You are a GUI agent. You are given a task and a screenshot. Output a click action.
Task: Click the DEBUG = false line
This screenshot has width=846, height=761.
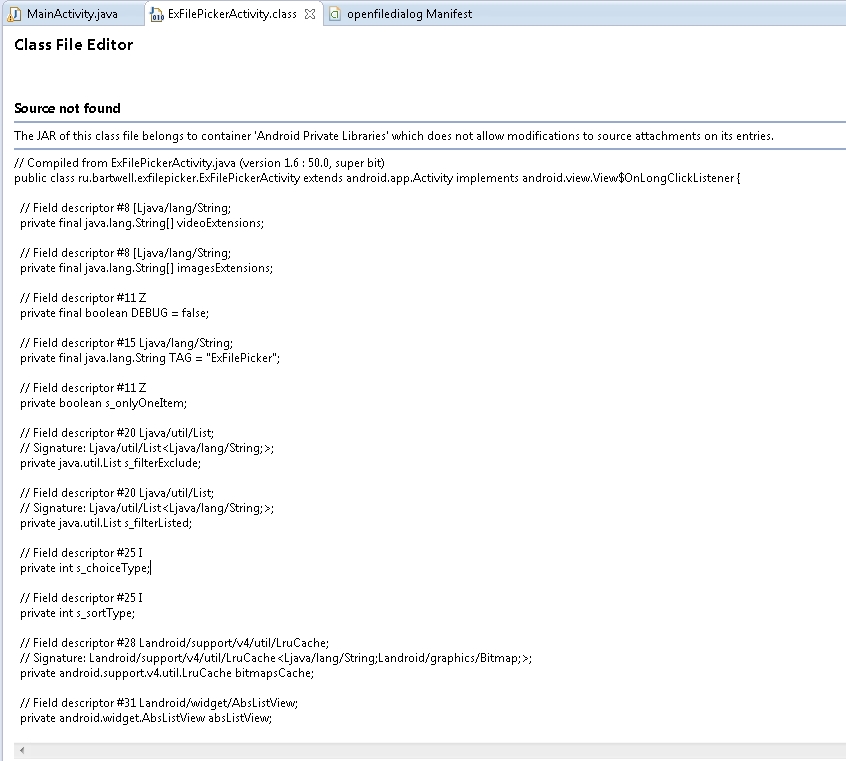[x=114, y=313]
